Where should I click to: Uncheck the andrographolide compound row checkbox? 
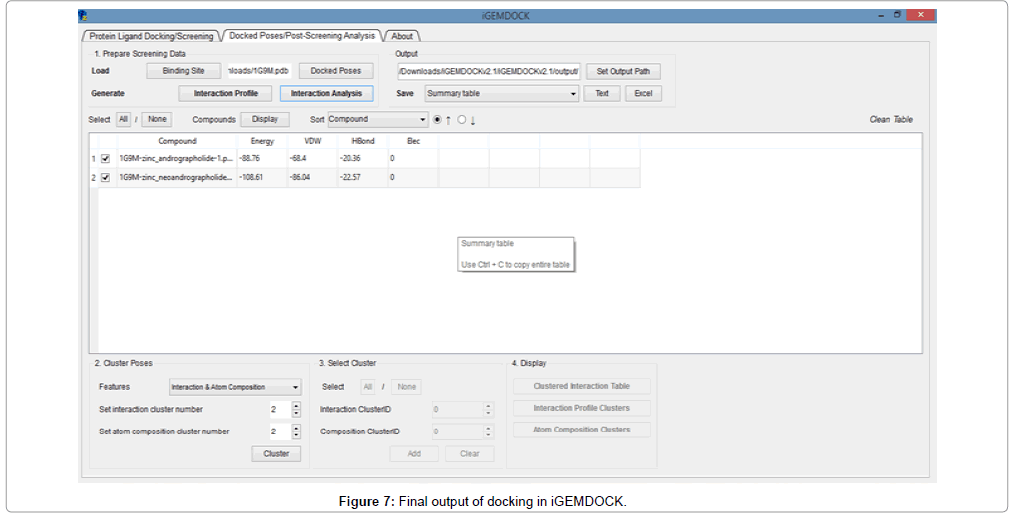pos(105,158)
